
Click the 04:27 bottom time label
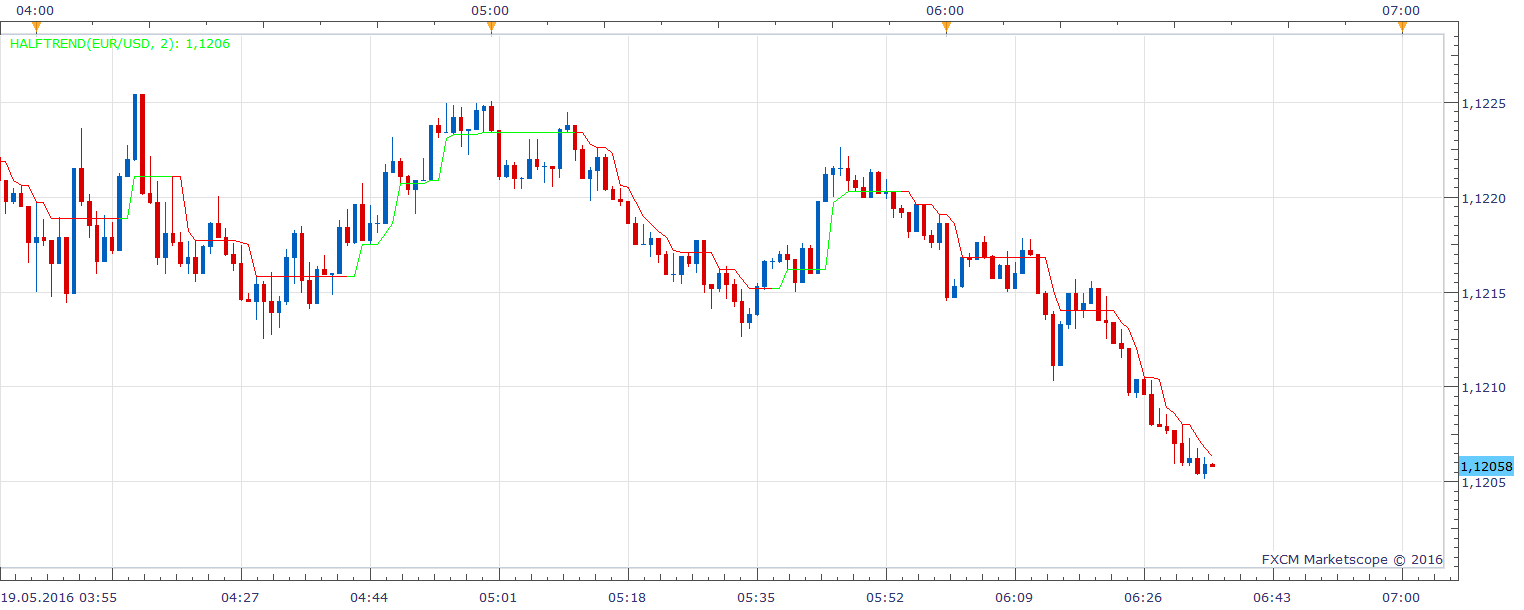[240, 597]
